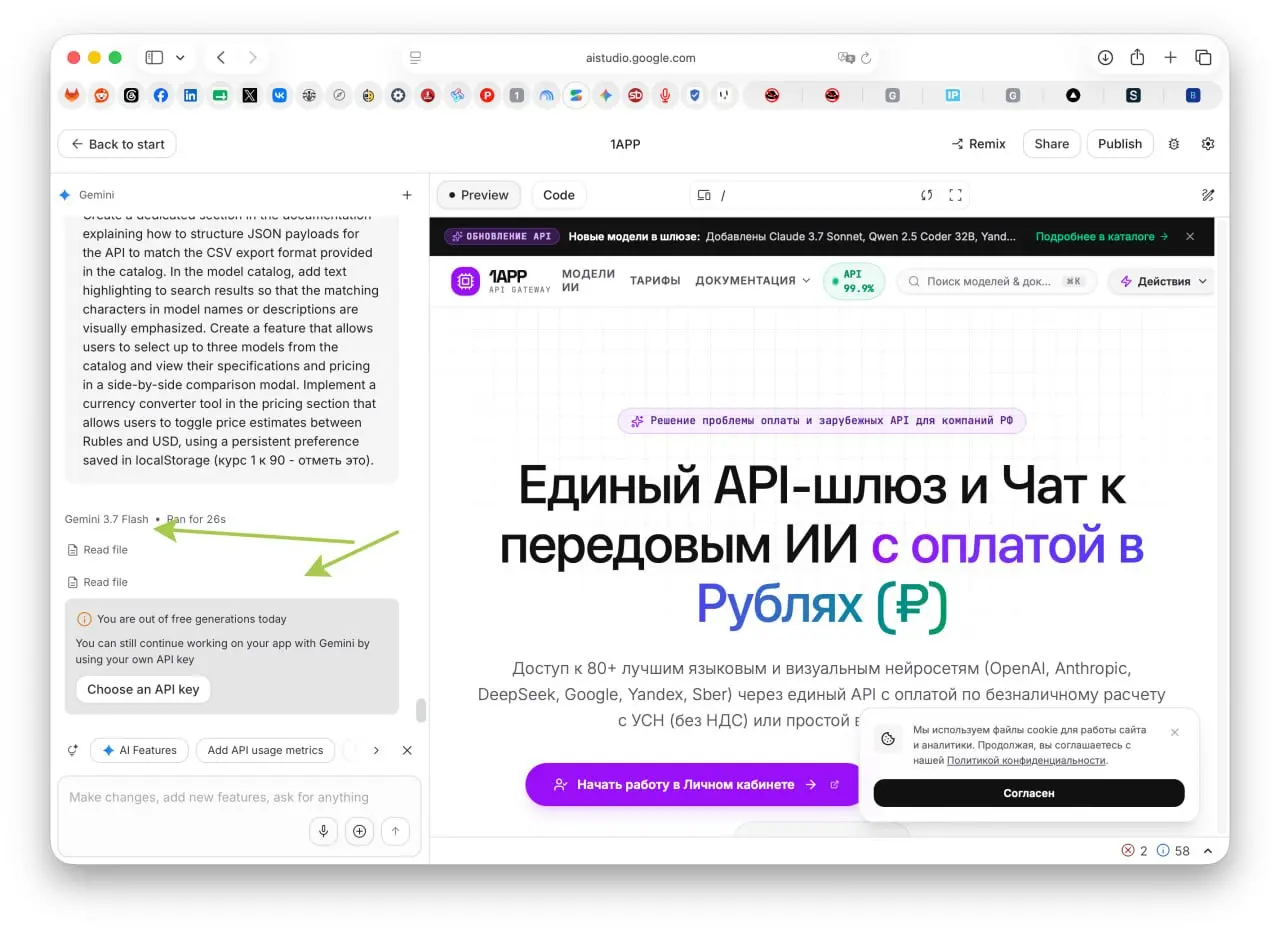Click the API 99.9% status badge
The width and height of the screenshot is (1280, 931).
pyautogui.click(x=853, y=281)
